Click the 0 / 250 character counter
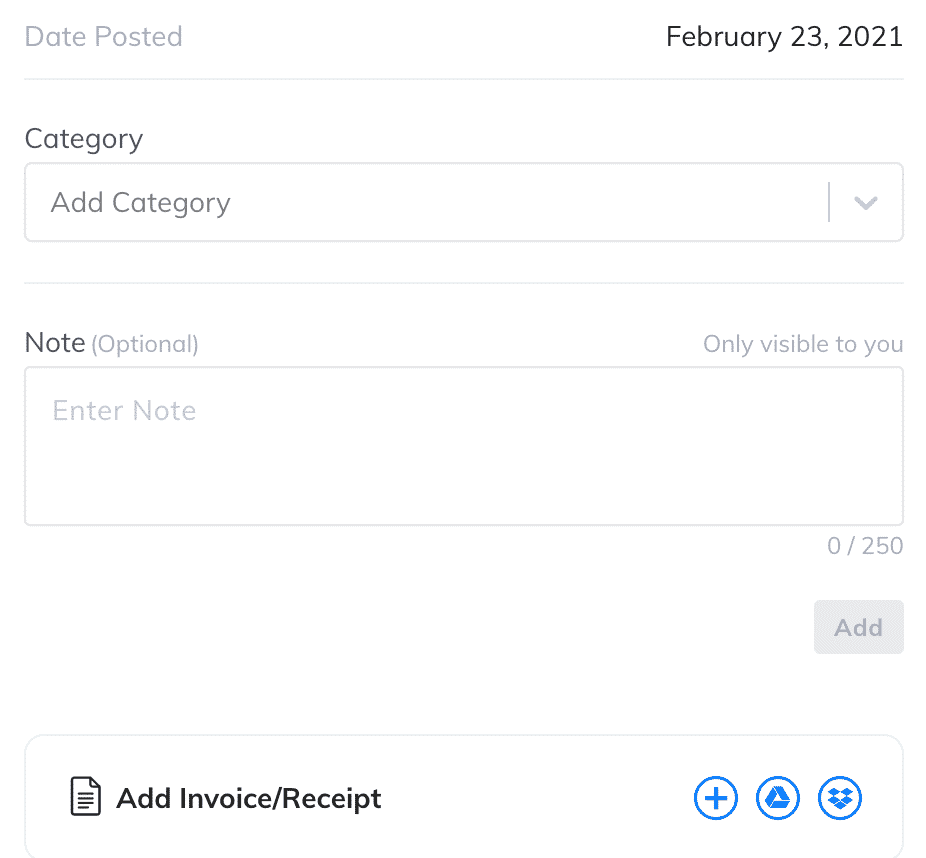Screen dimensions: 926x858 [865, 546]
